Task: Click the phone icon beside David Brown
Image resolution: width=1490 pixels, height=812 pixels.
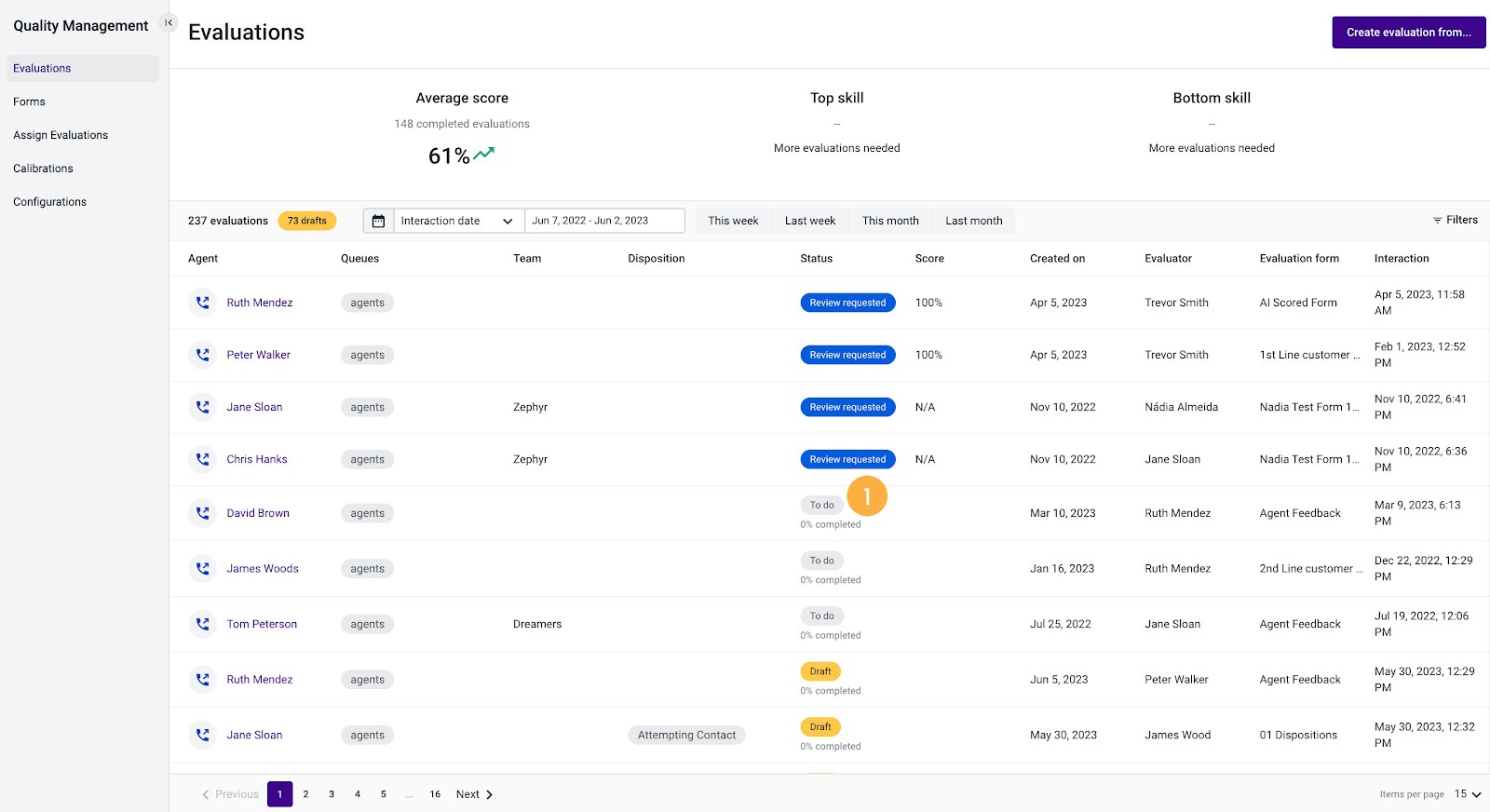Action: 202,513
